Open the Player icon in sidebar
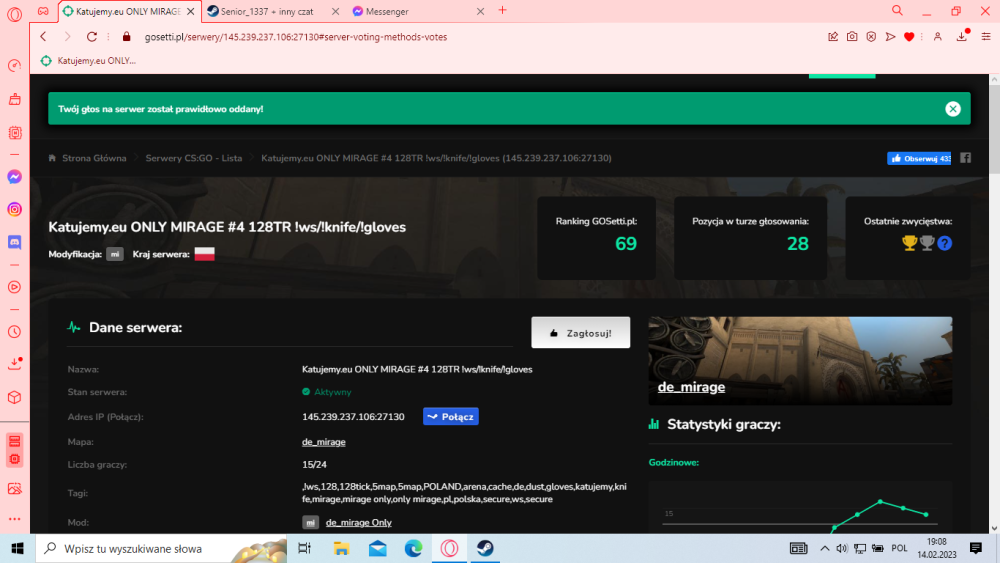1000x563 pixels. pos(15,287)
